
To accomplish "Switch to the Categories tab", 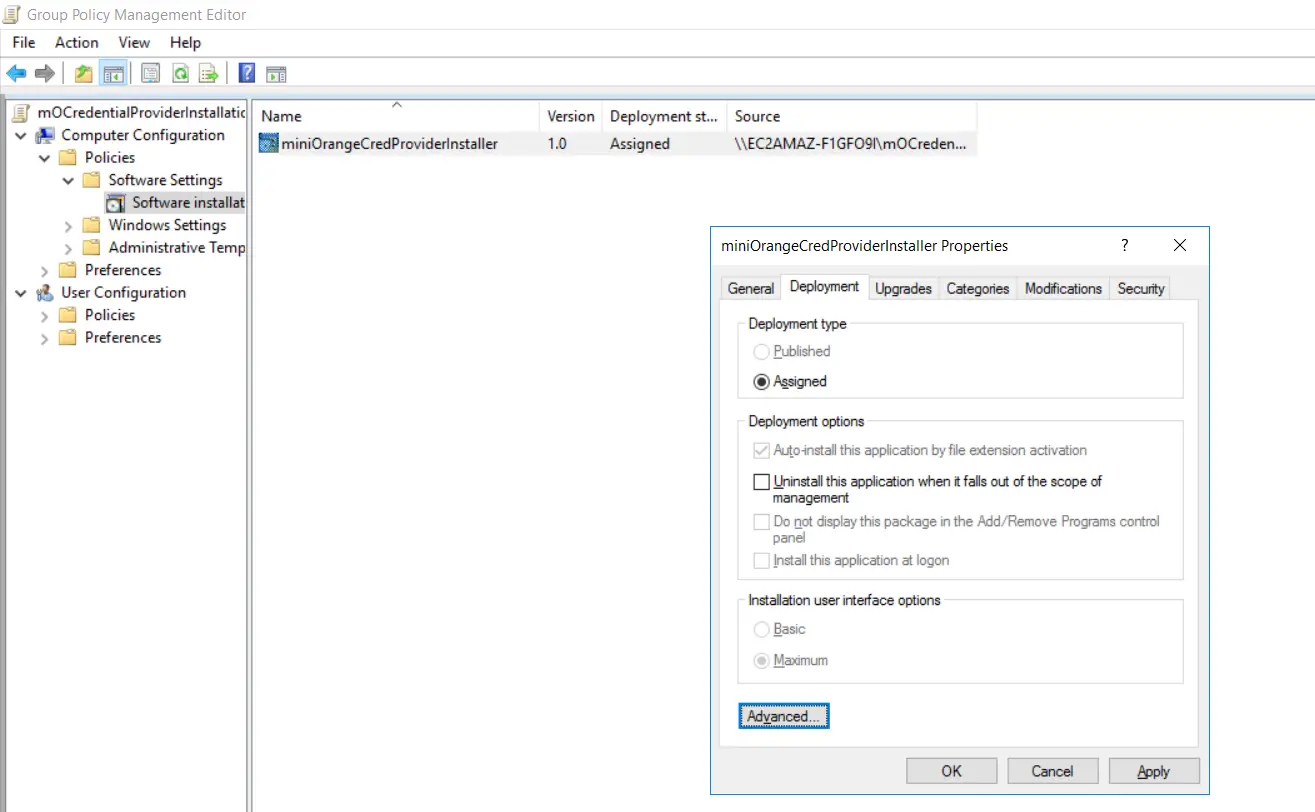I will (x=978, y=288).
